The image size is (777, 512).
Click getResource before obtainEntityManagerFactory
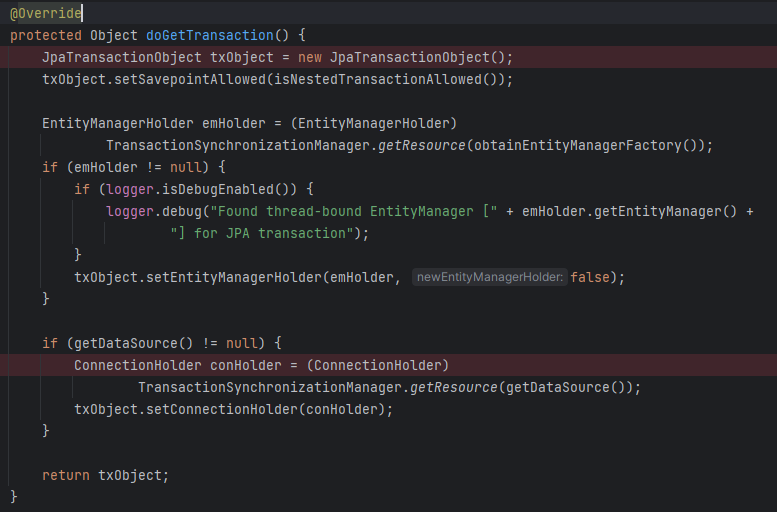(x=422, y=145)
